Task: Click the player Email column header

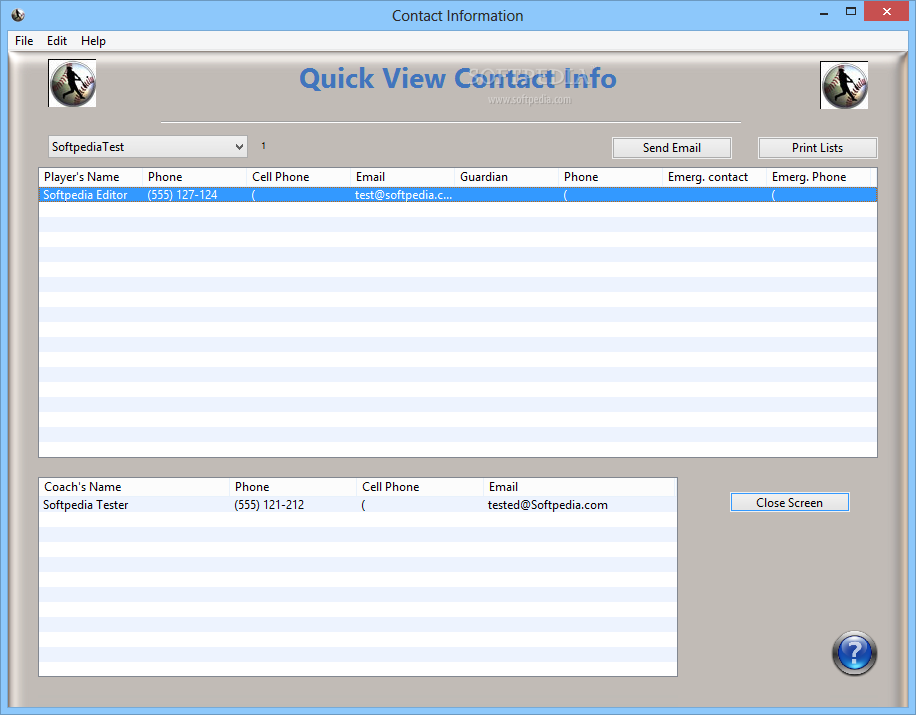Action: point(403,177)
